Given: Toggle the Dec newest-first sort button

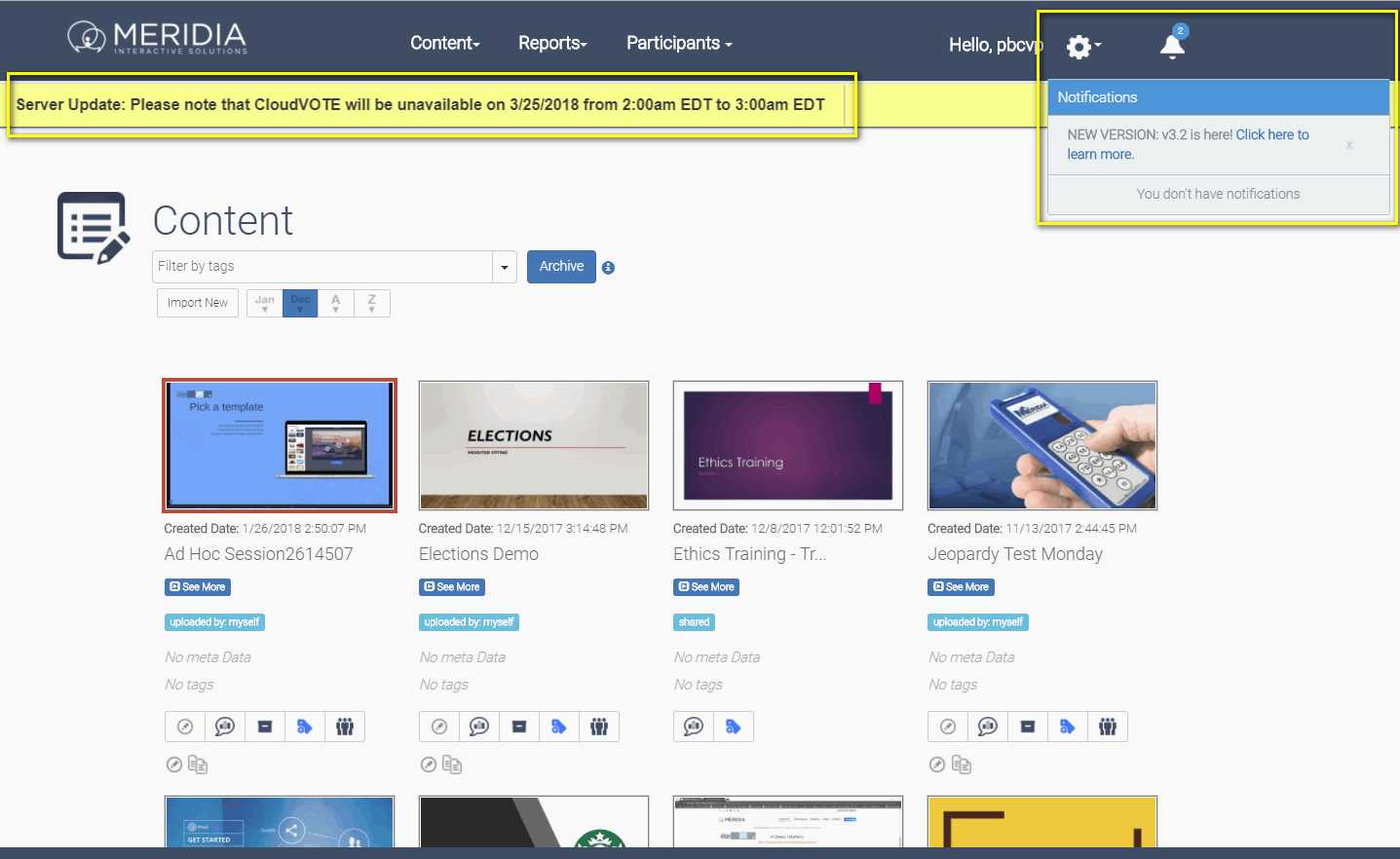Looking at the screenshot, I should click(x=300, y=303).
